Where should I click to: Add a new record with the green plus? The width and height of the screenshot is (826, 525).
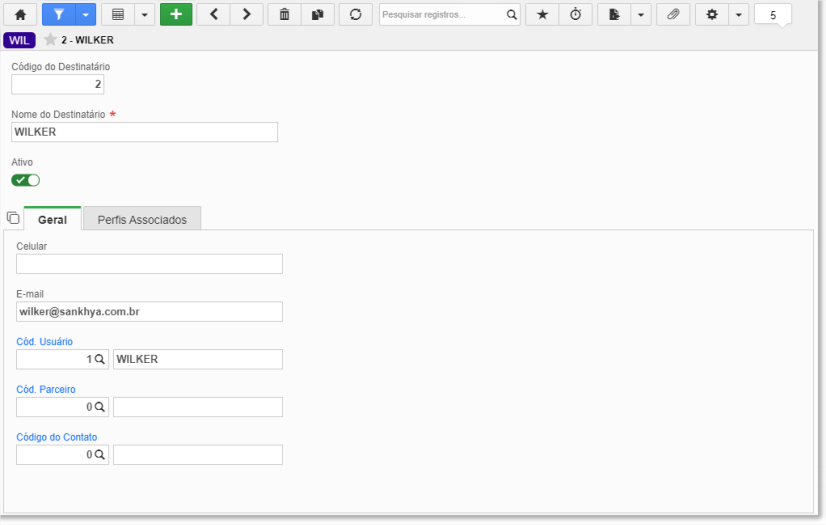click(x=176, y=15)
